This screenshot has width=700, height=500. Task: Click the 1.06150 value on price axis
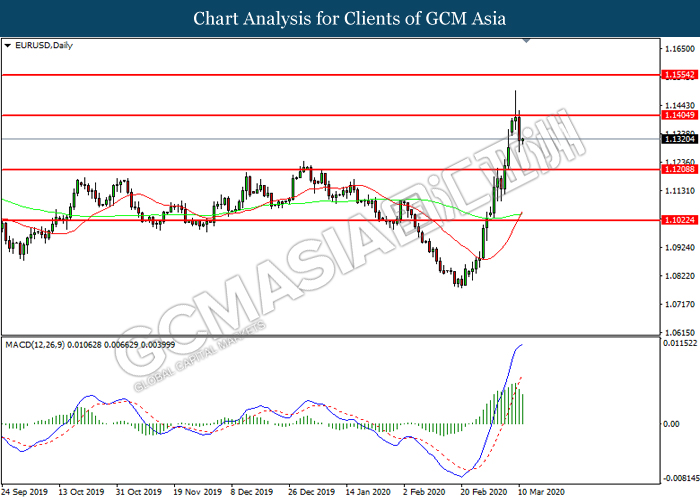679,333
